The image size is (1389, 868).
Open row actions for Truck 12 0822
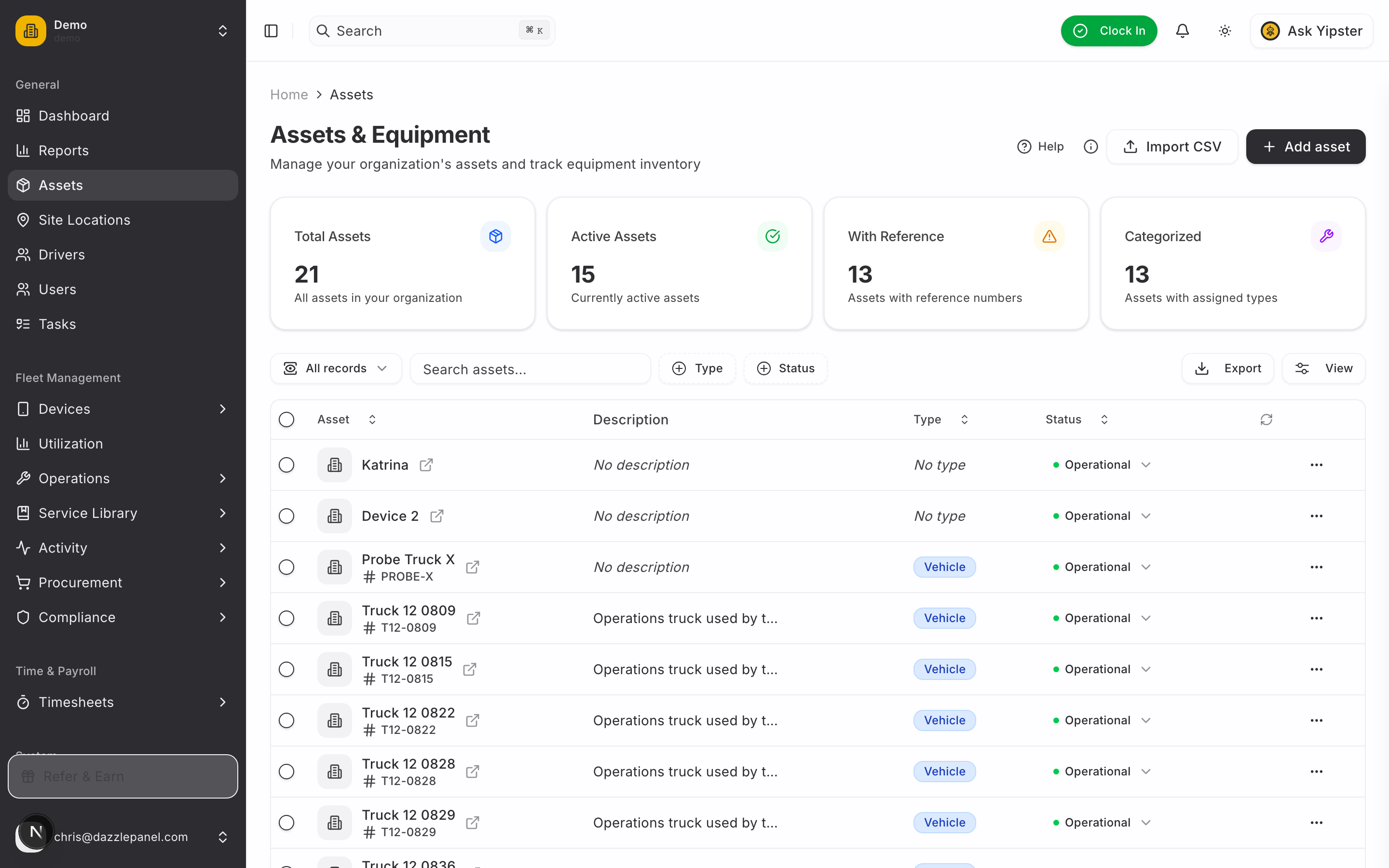coord(1316,720)
